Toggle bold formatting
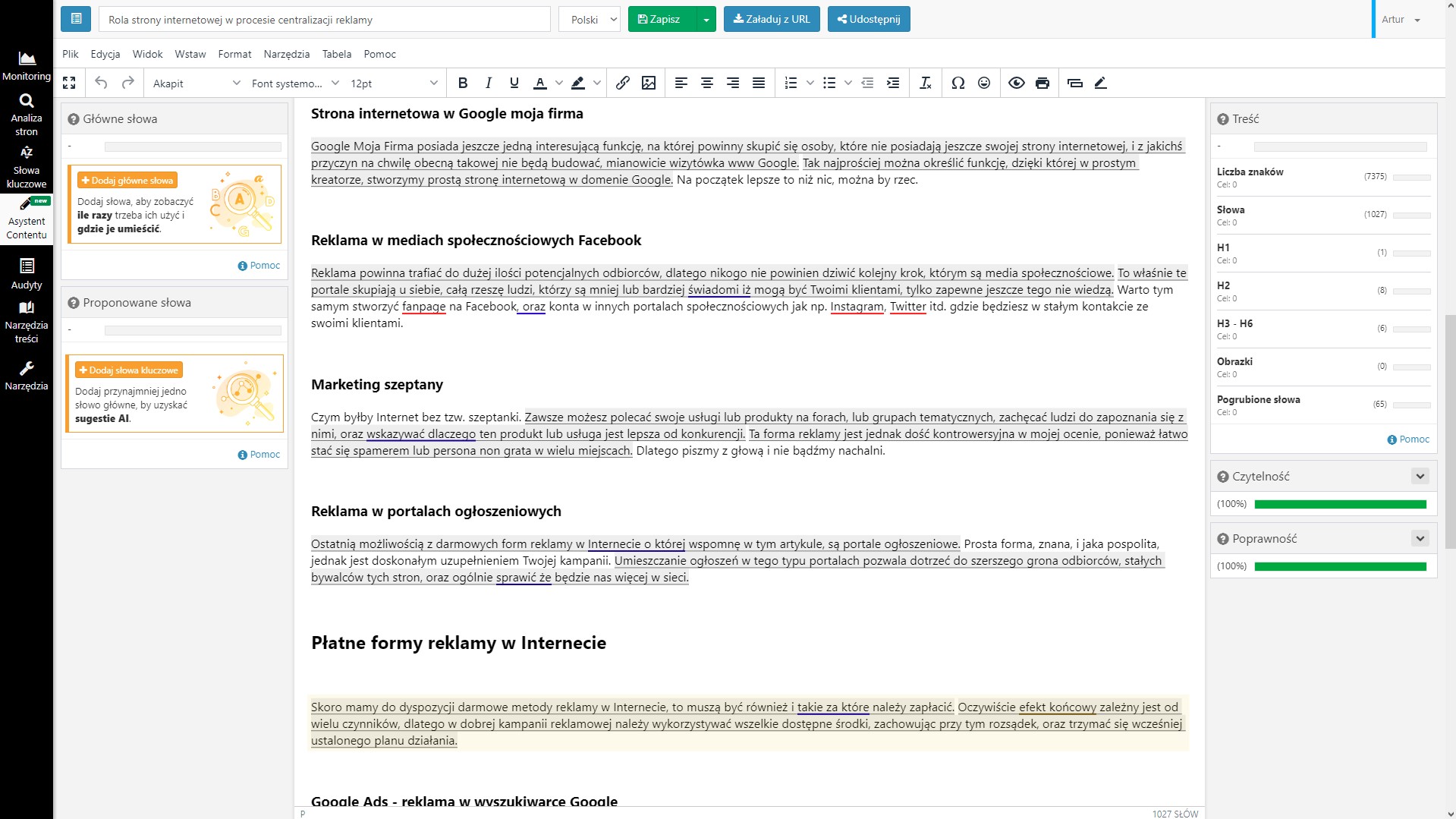The image size is (1456, 819). [x=463, y=83]
